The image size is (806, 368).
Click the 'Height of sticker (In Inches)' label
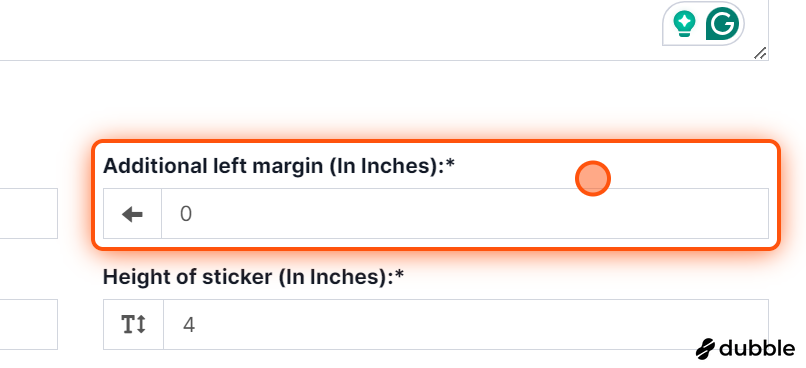[249, 277]
